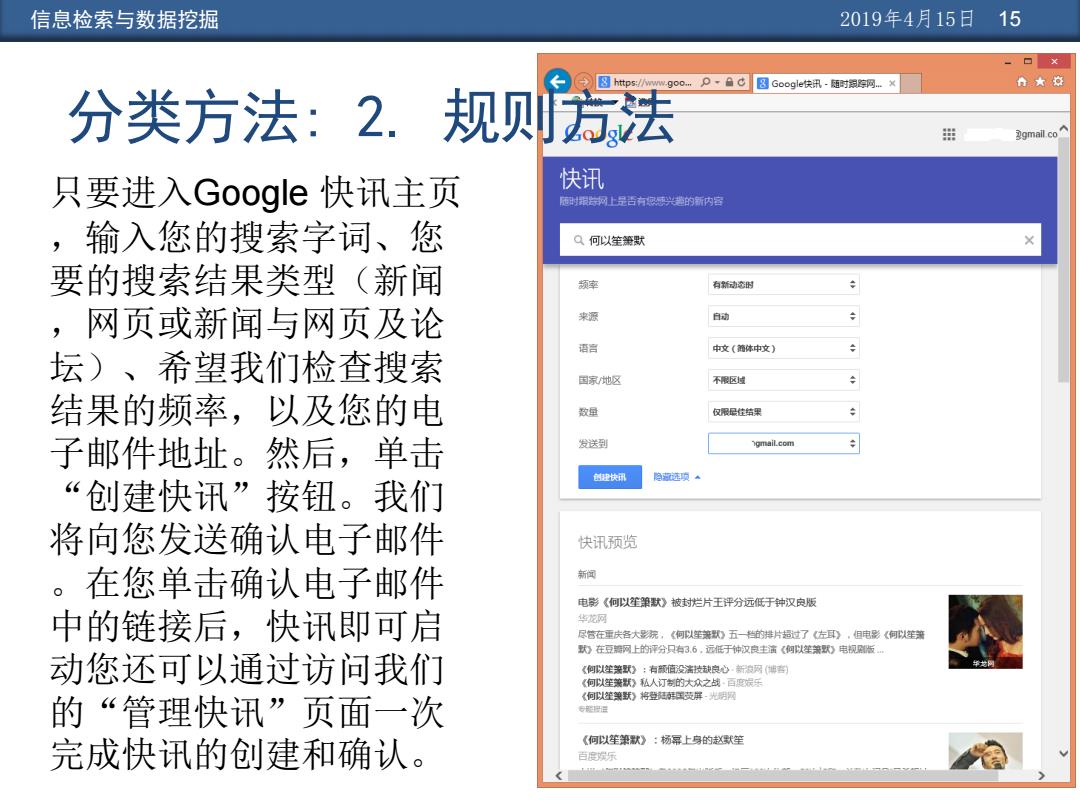Open the 发送到 gmail.com dropdown
The height and width of the screenshot is (810, 1080).
[784, 443]
